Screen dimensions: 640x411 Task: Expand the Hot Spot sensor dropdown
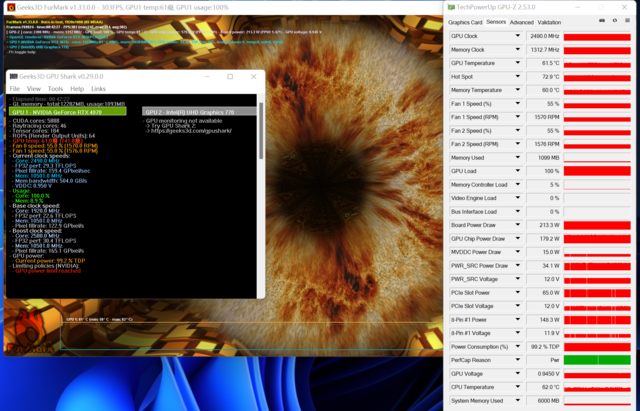(x=517, y=76)
